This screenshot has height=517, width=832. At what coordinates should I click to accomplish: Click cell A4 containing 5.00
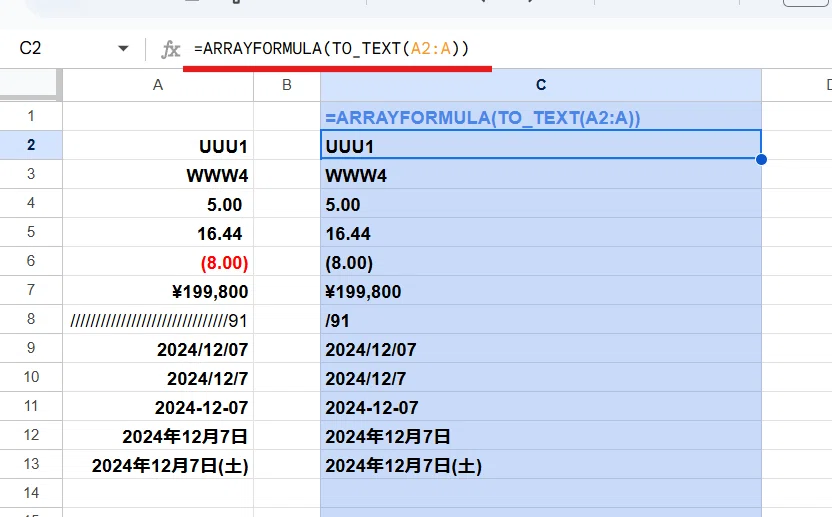(158, 203)
